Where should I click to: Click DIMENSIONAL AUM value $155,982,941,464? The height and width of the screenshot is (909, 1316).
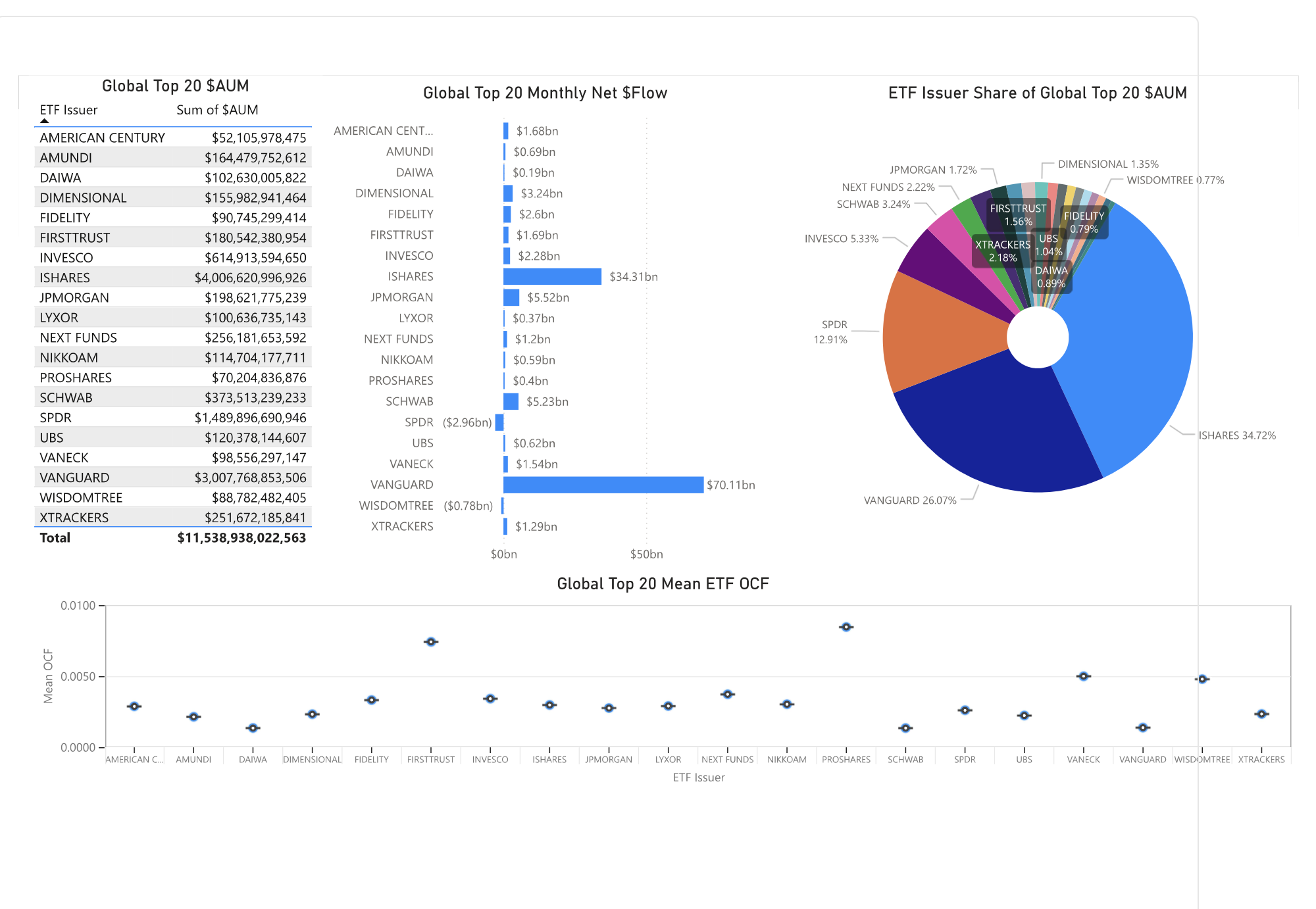[x=255, y=198]
